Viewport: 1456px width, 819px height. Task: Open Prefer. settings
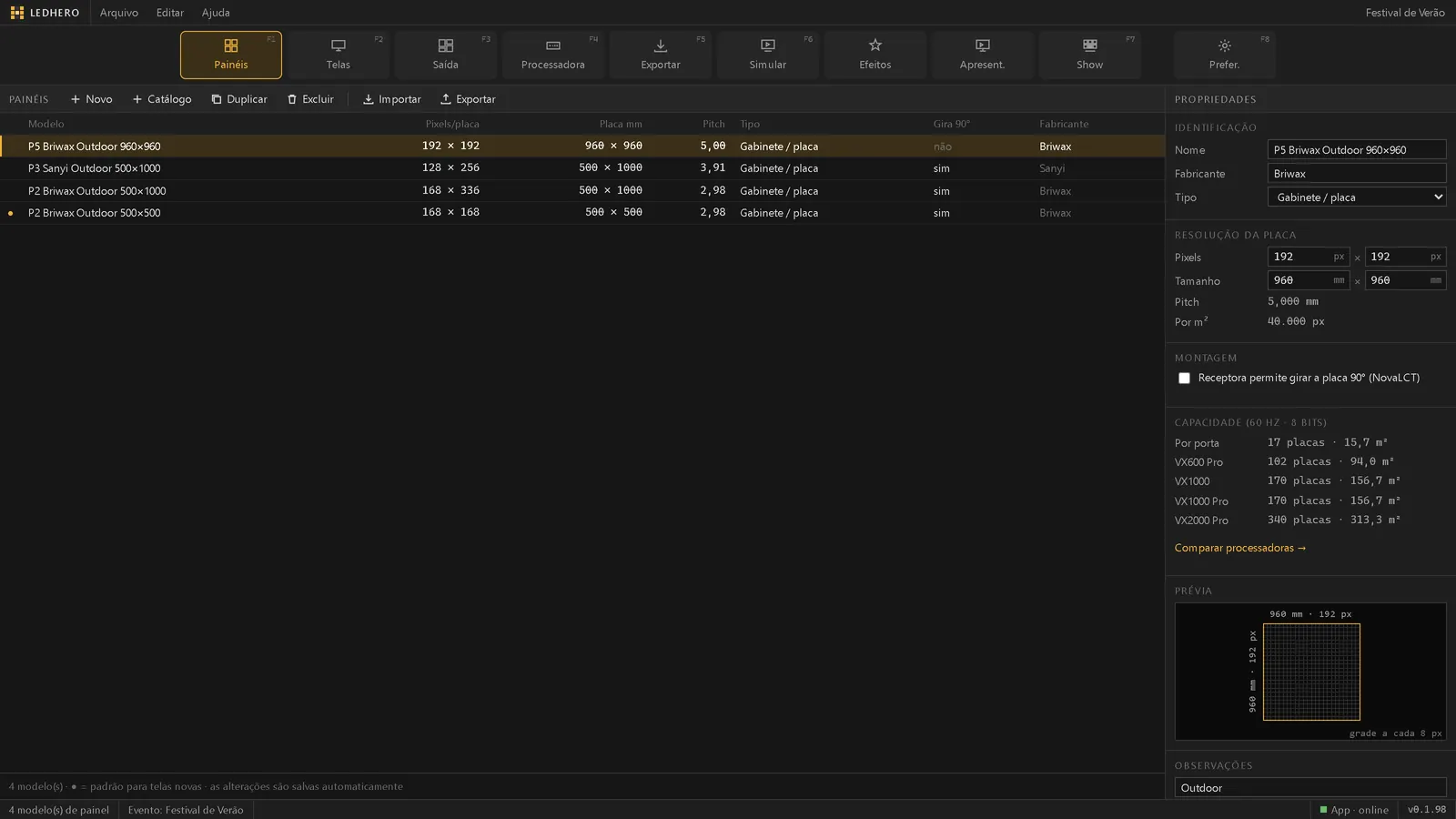[1225, 55]
